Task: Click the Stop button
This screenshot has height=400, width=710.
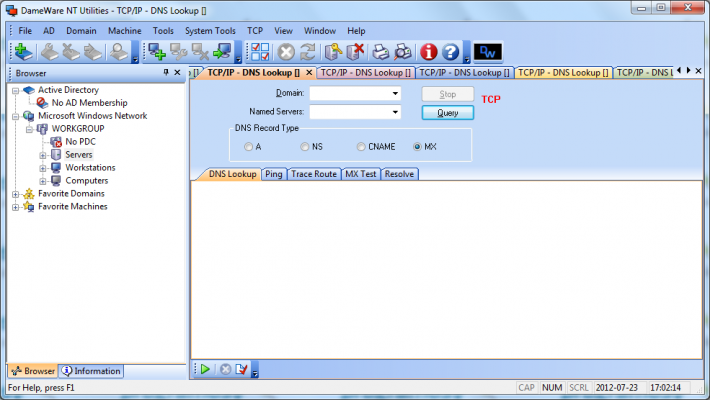Action: coord(447,94)
